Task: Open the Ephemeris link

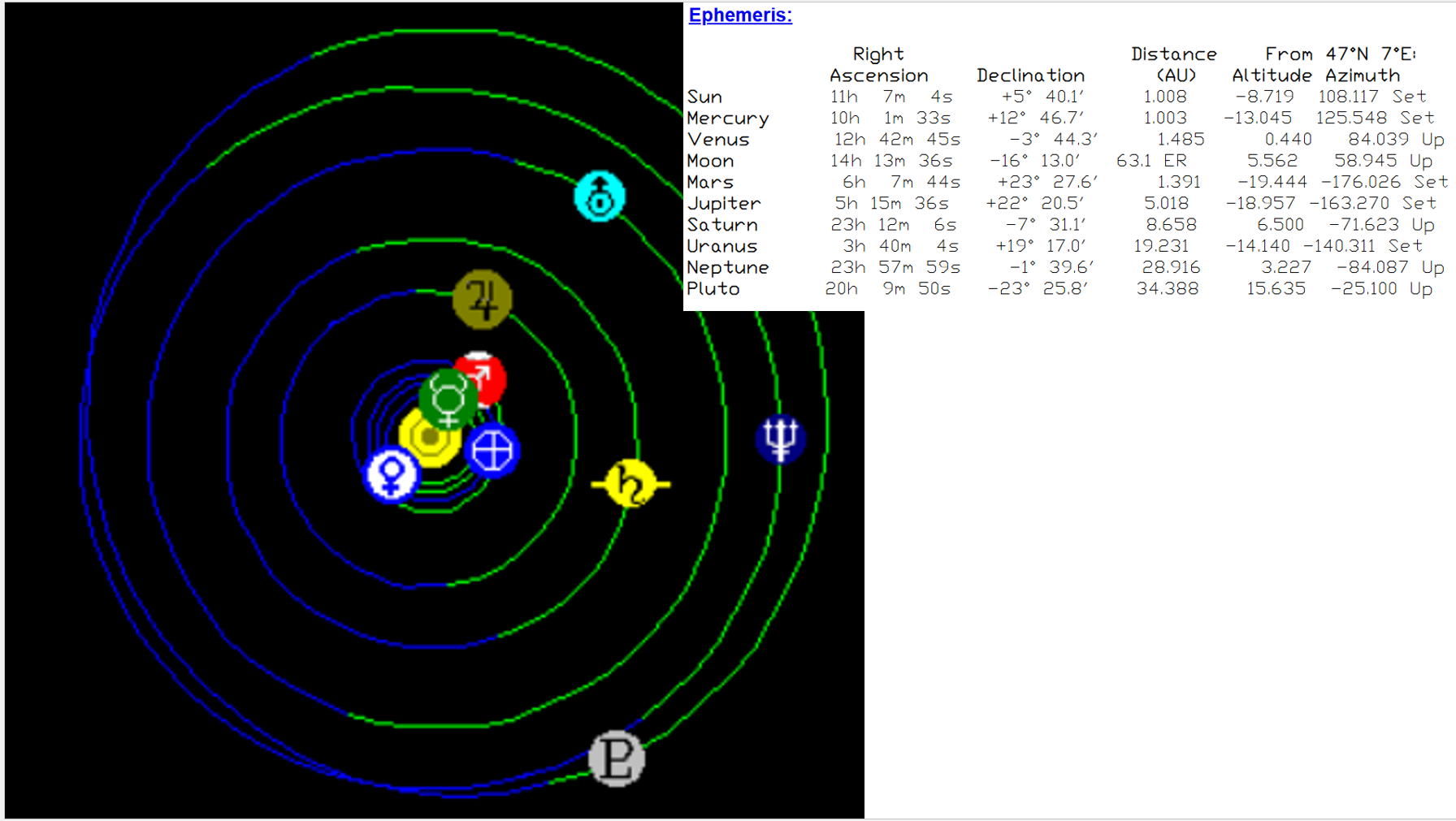Action: pos(739,15)
